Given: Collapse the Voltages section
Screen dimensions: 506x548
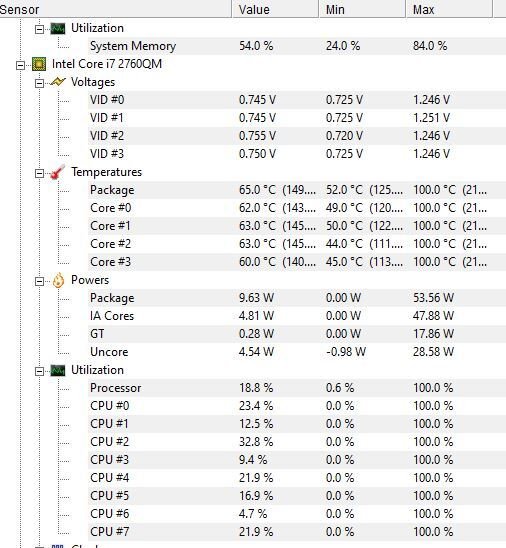Looking at the screenshot, I should click(39, 83).
